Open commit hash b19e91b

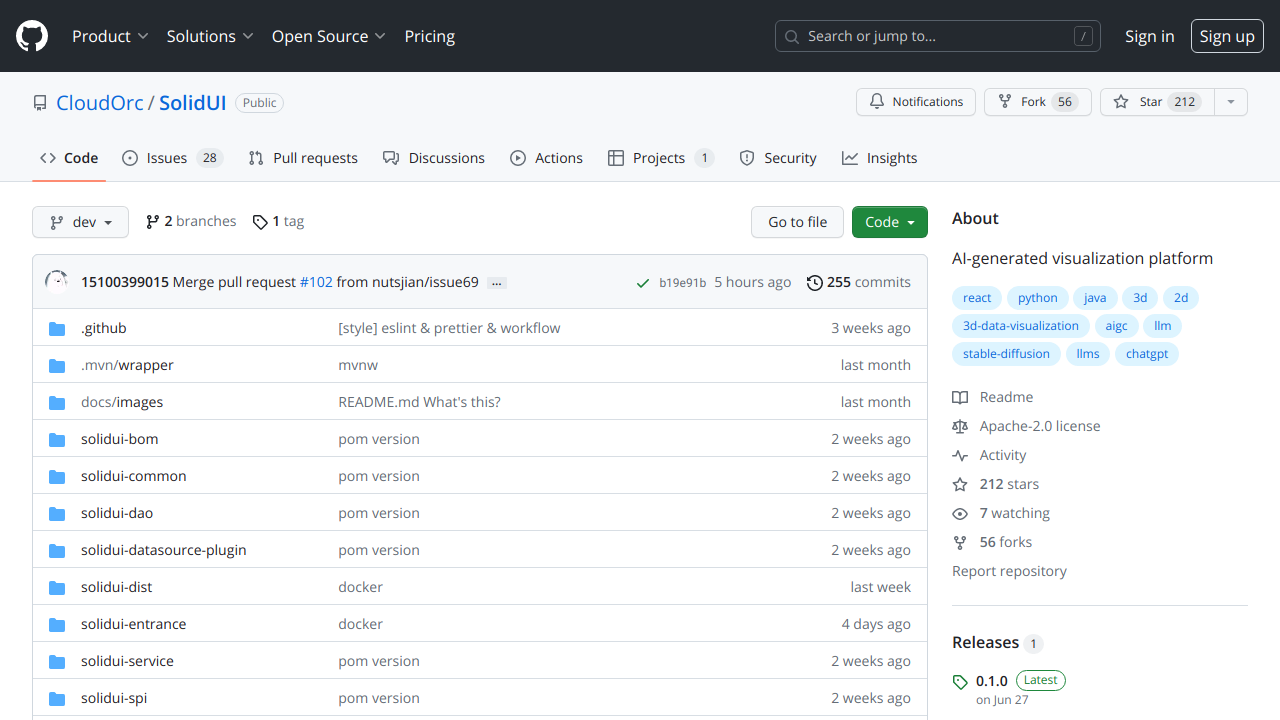683,283
